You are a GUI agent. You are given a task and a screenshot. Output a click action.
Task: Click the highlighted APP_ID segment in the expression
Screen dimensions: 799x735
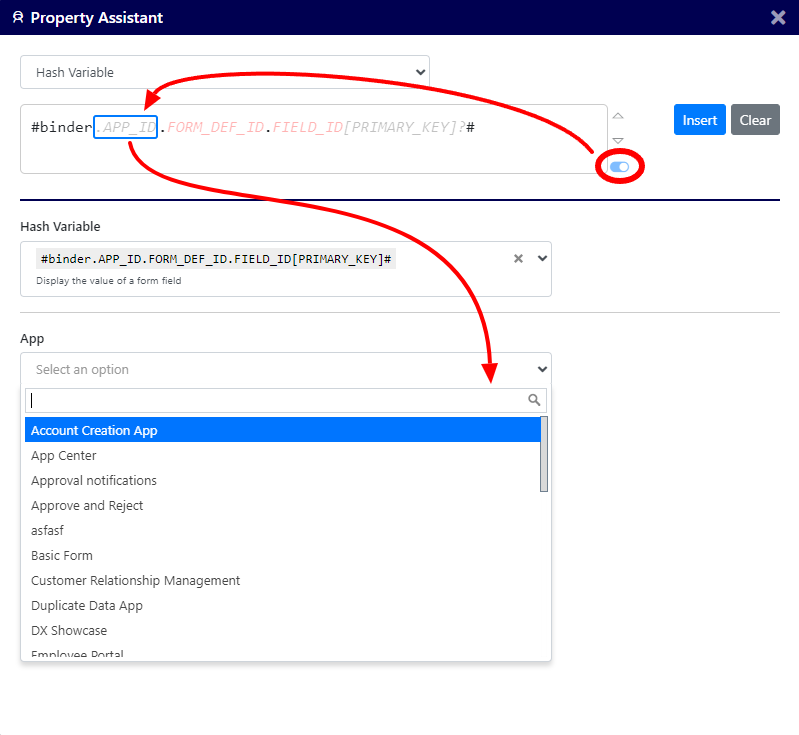(x=125, y=128)
